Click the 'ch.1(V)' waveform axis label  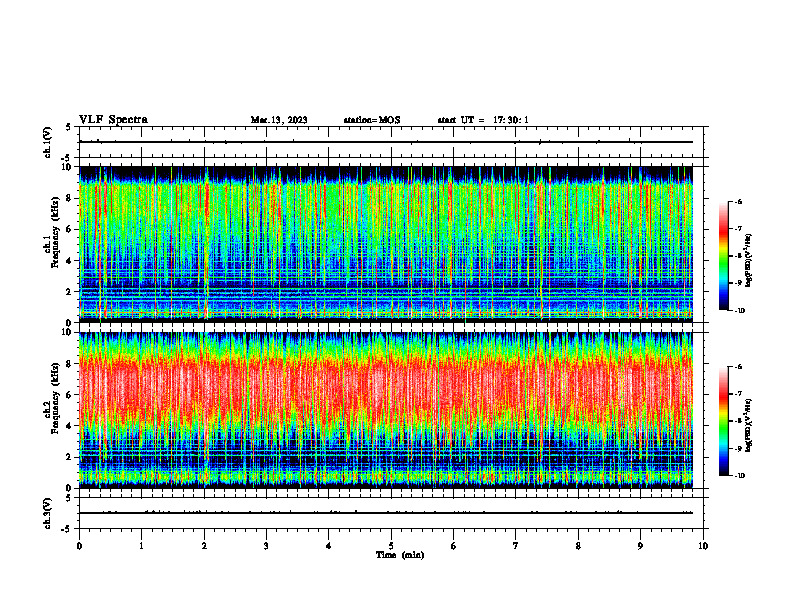[48, 142]
